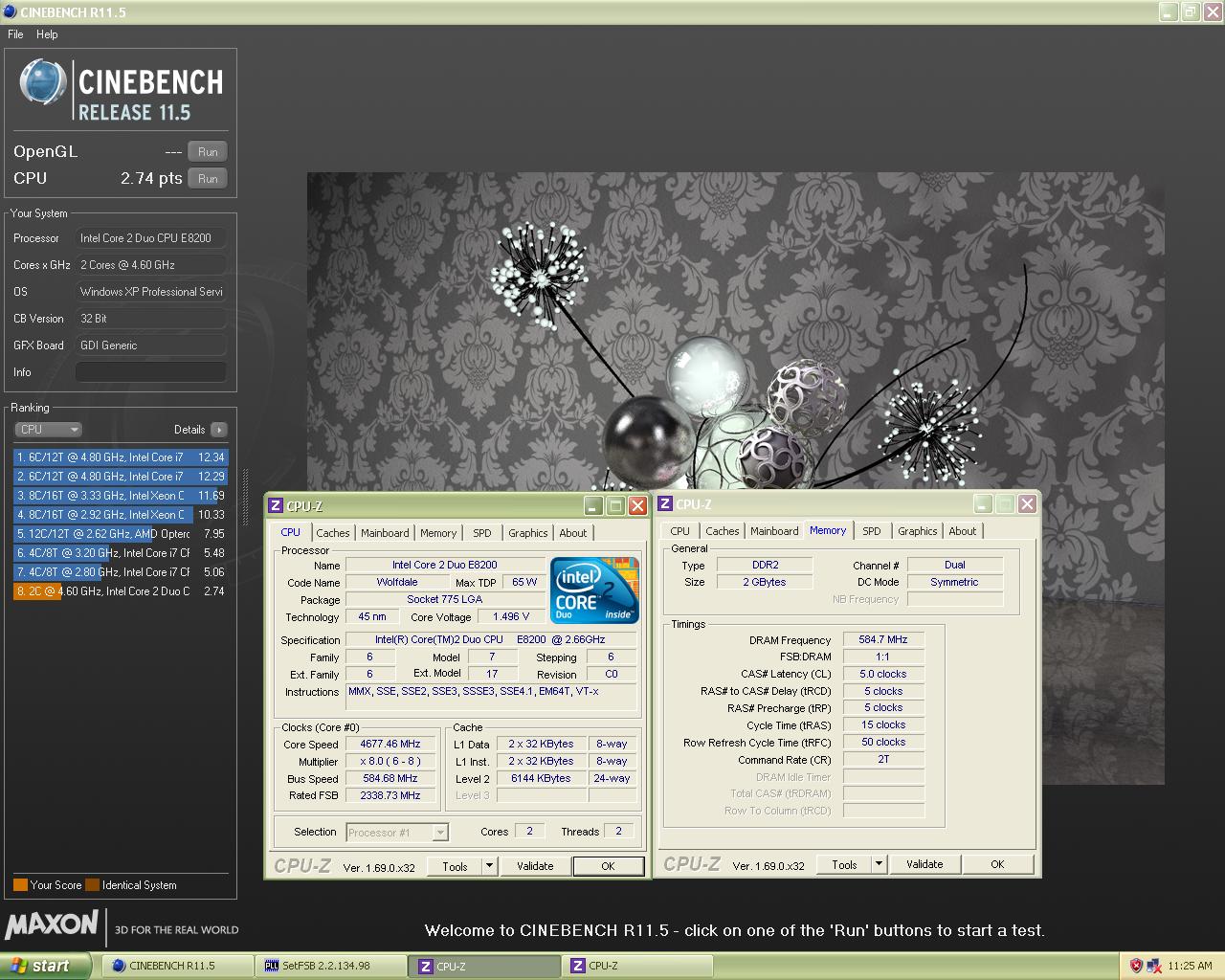The width and height of the screenshot is (1225, 980).
Task: Switch to Mainboard tab in right CPU-Z window
Action: click(x=774, y=531)
